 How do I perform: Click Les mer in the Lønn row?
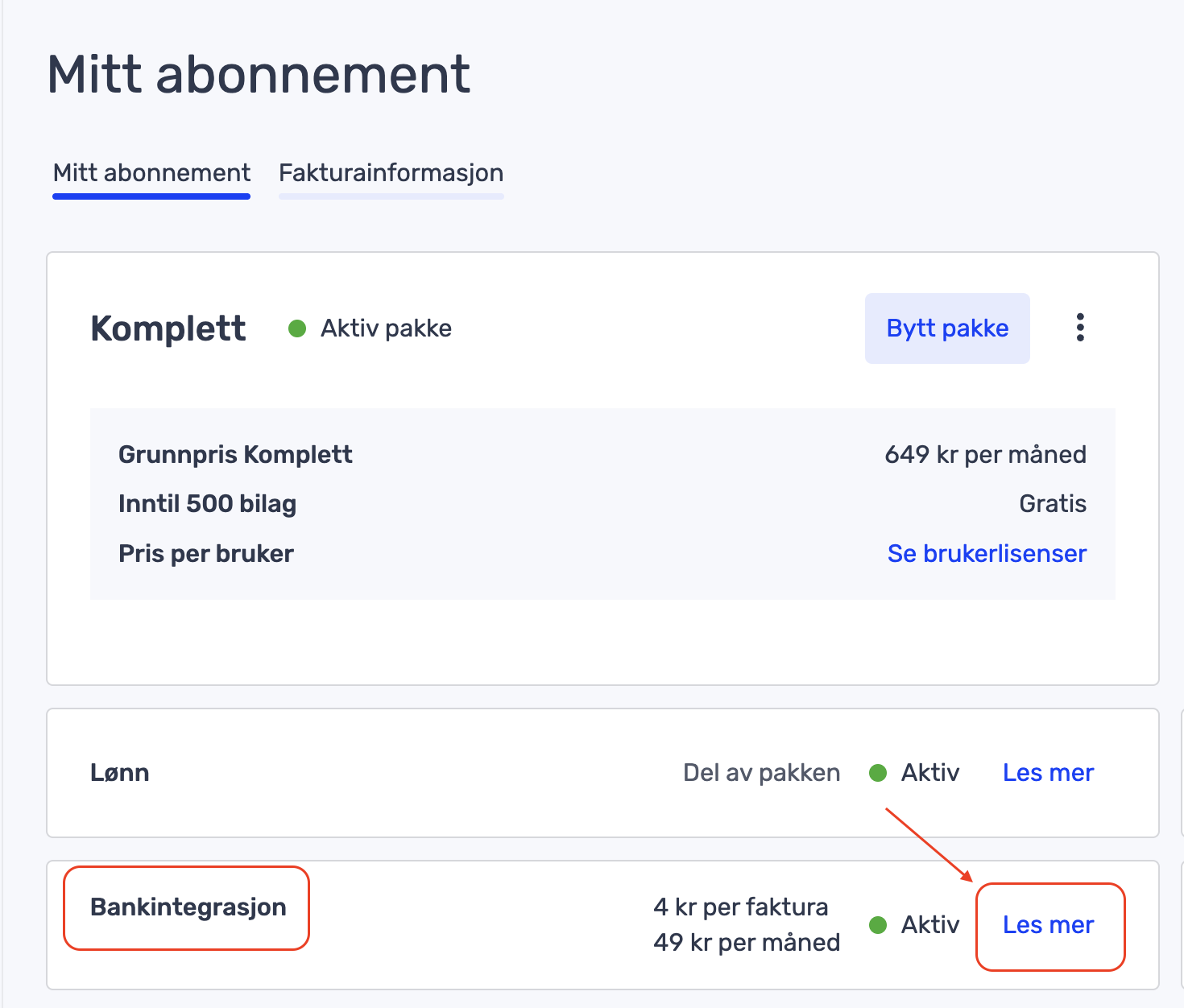click(1048, 773)
